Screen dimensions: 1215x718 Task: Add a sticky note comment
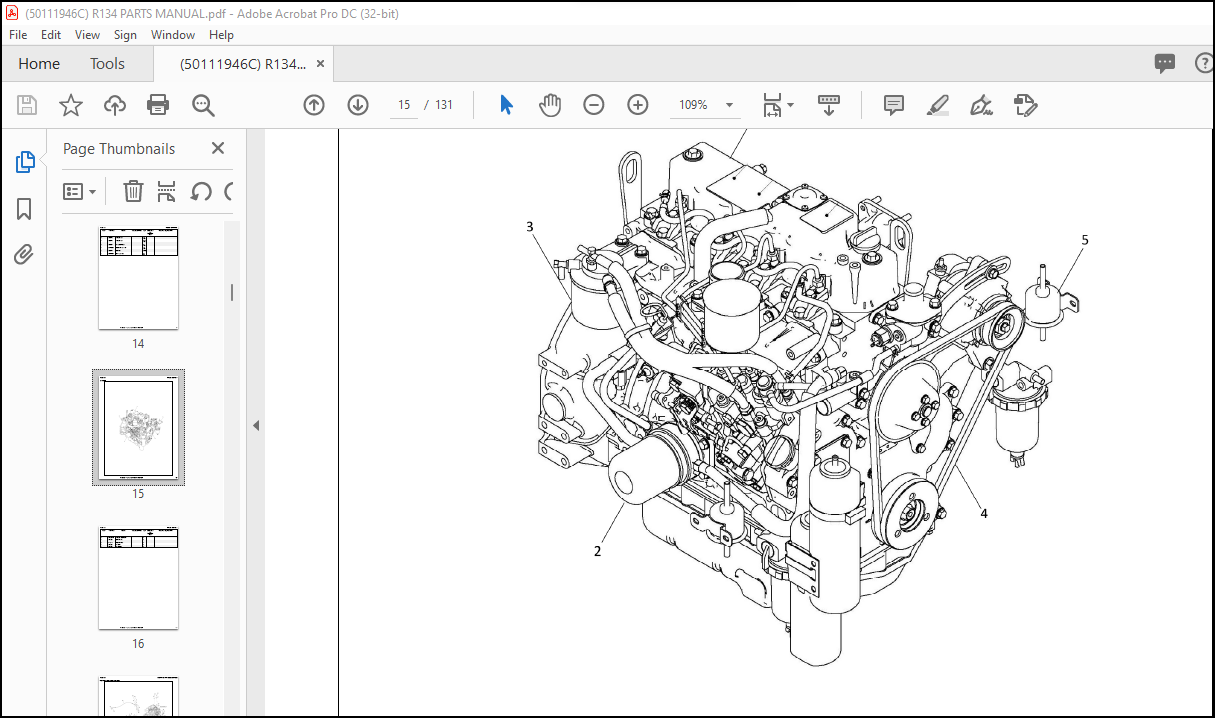point(894,105)
